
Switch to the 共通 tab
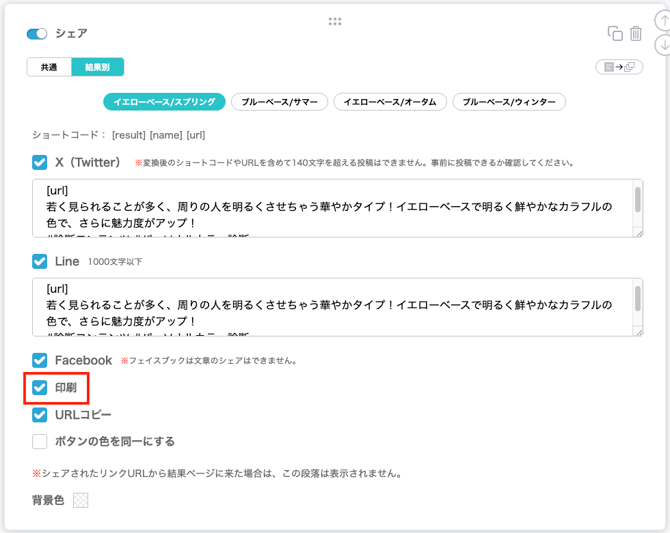[49, 67]
